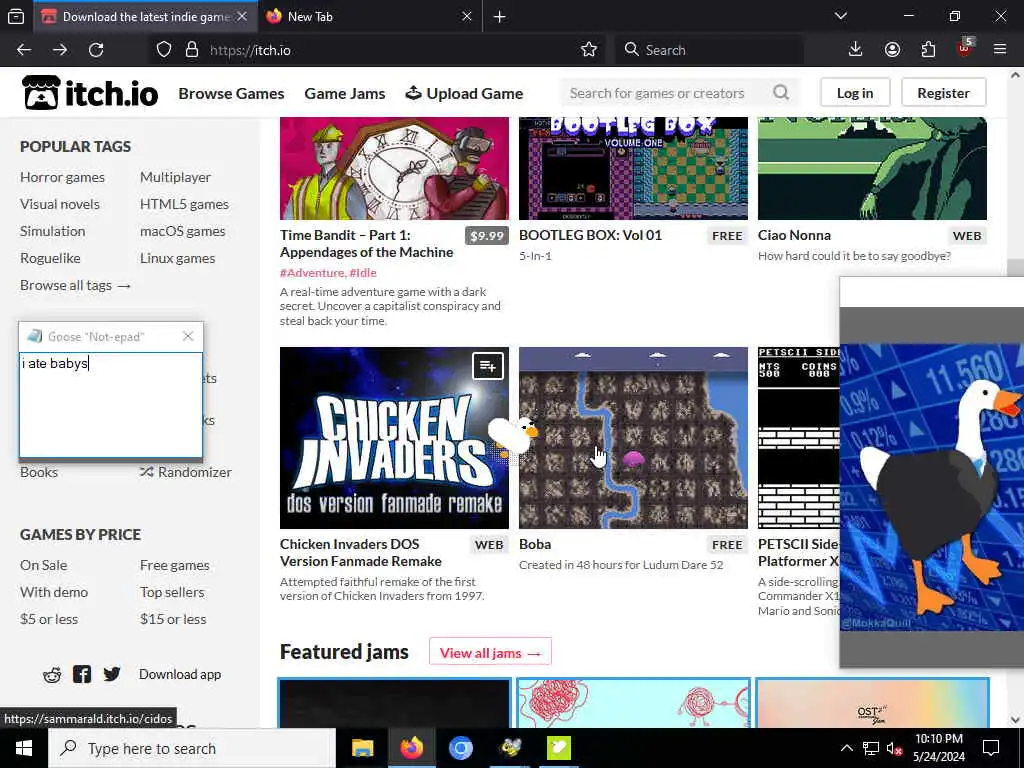List all tabs dropdown arrow
1024x768 pixels.
840,16
